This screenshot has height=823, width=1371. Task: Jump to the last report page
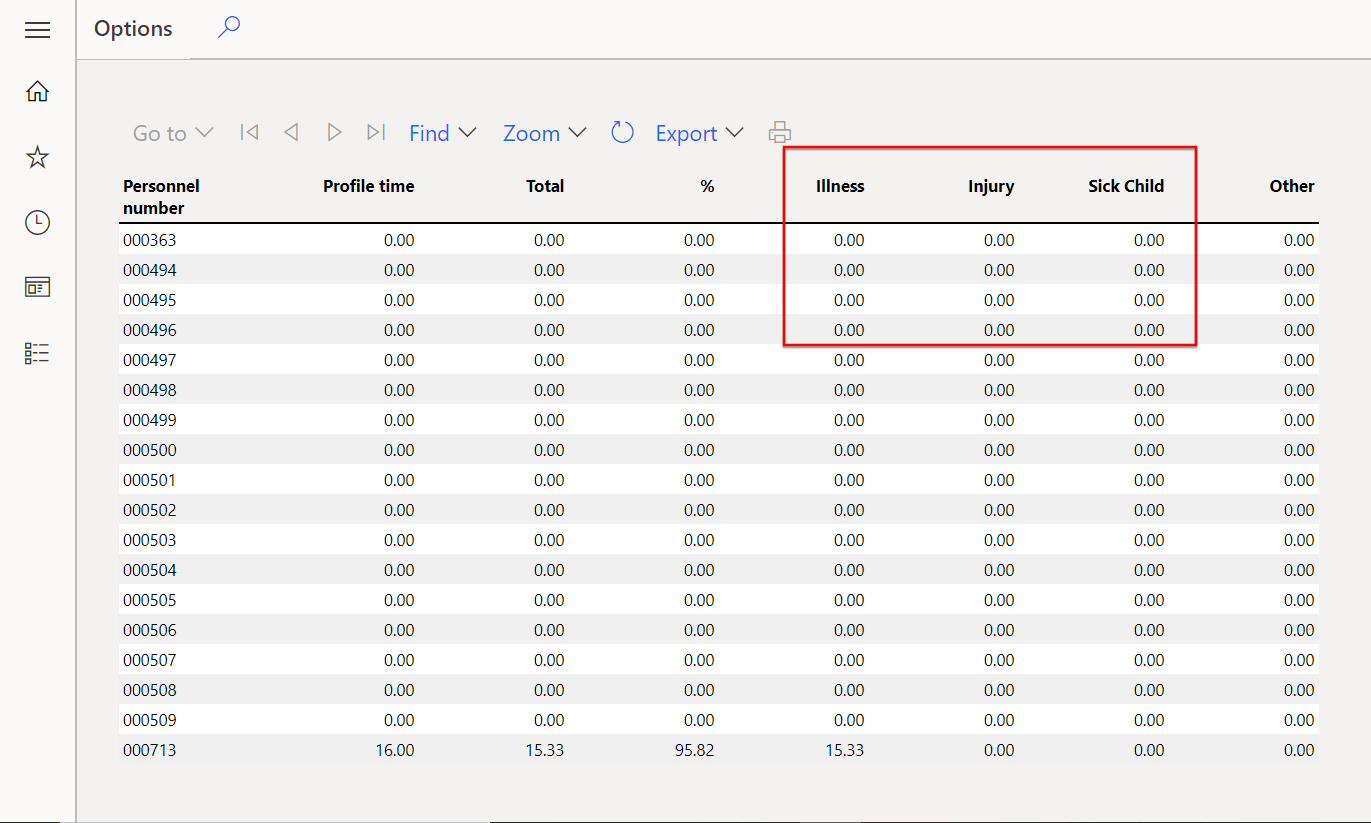click(x=376, y=132)
